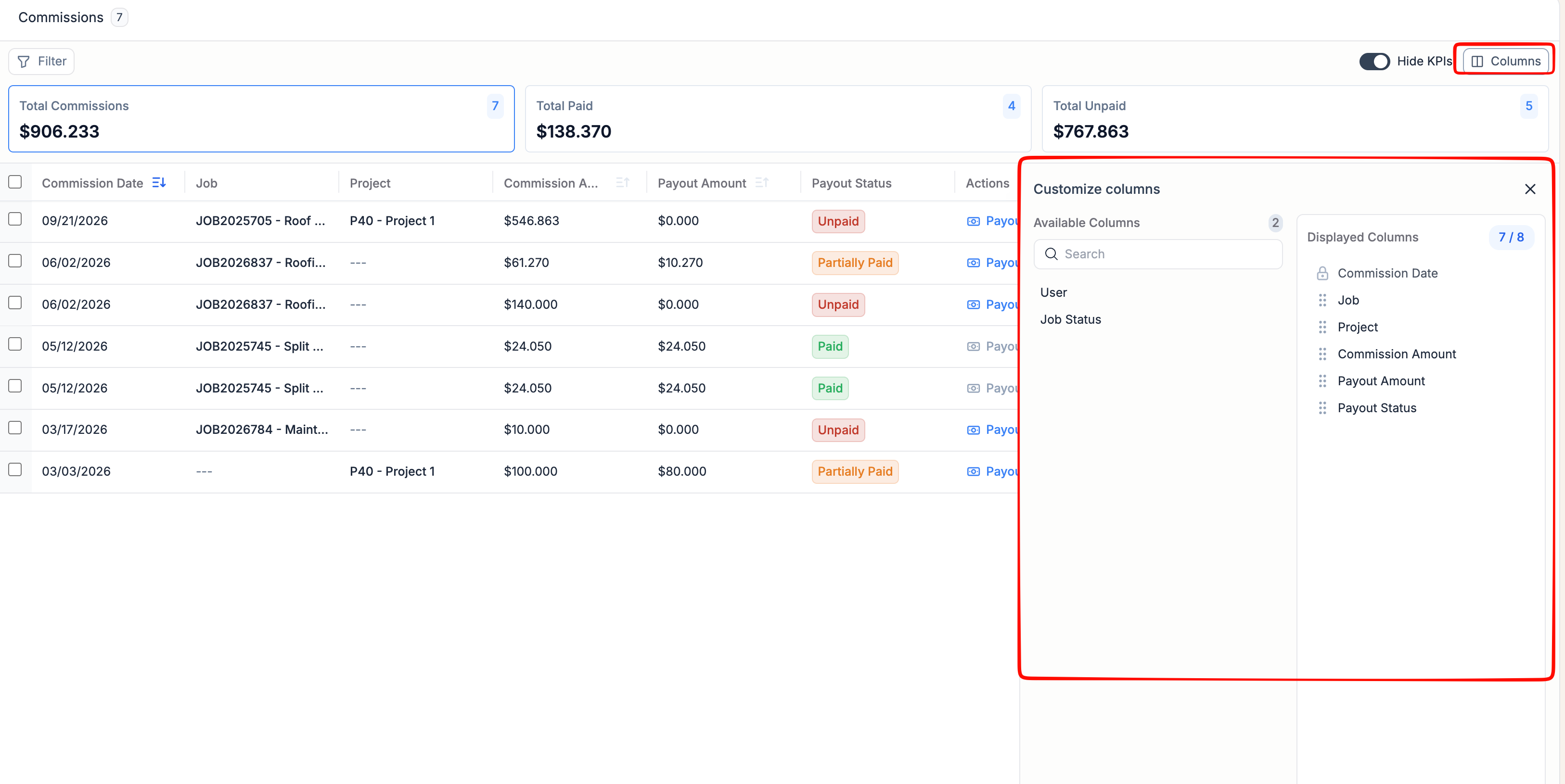Grab the drag handle for Job column

pos(1322,300)
